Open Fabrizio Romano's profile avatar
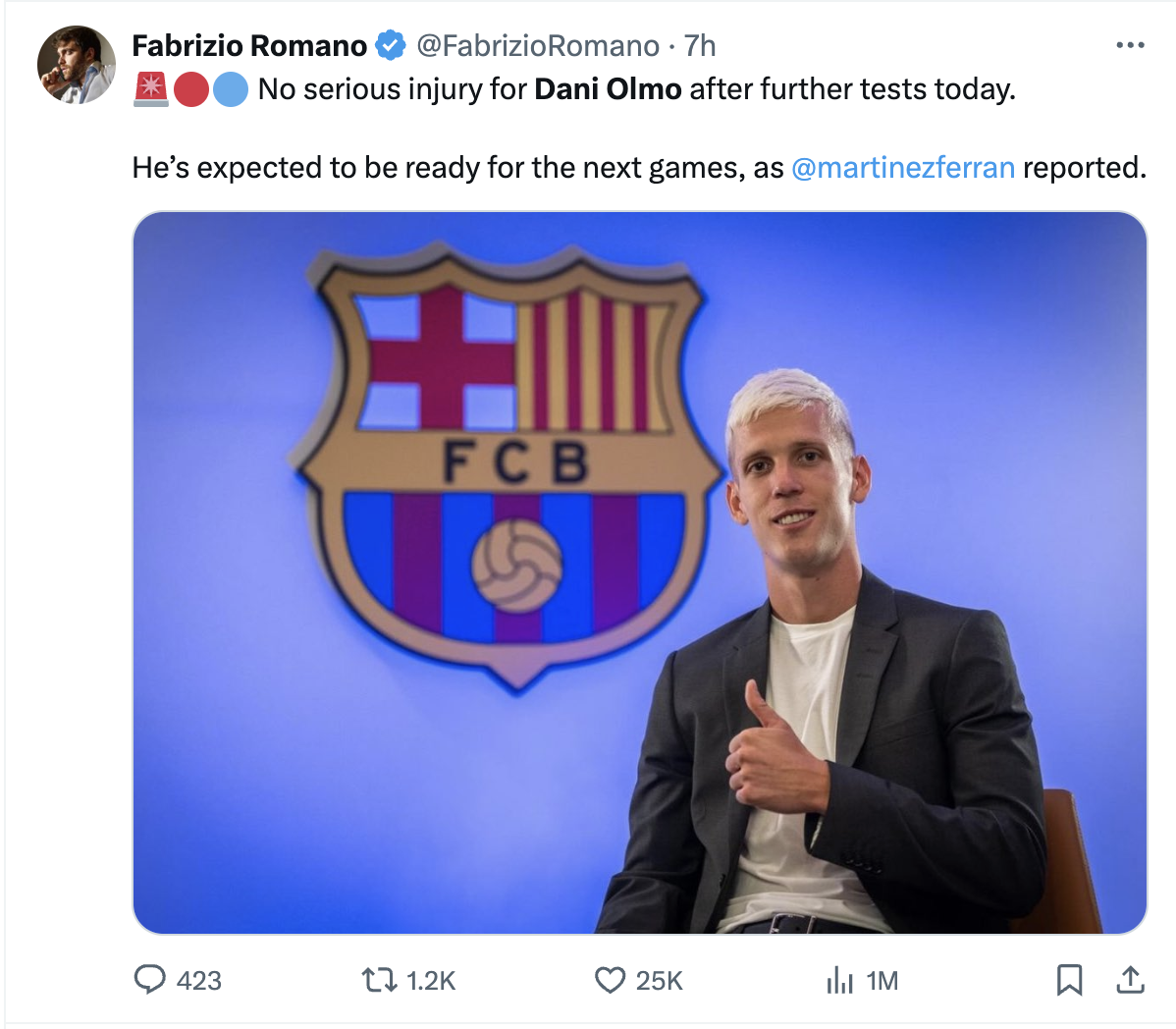 tap(77, 65)
